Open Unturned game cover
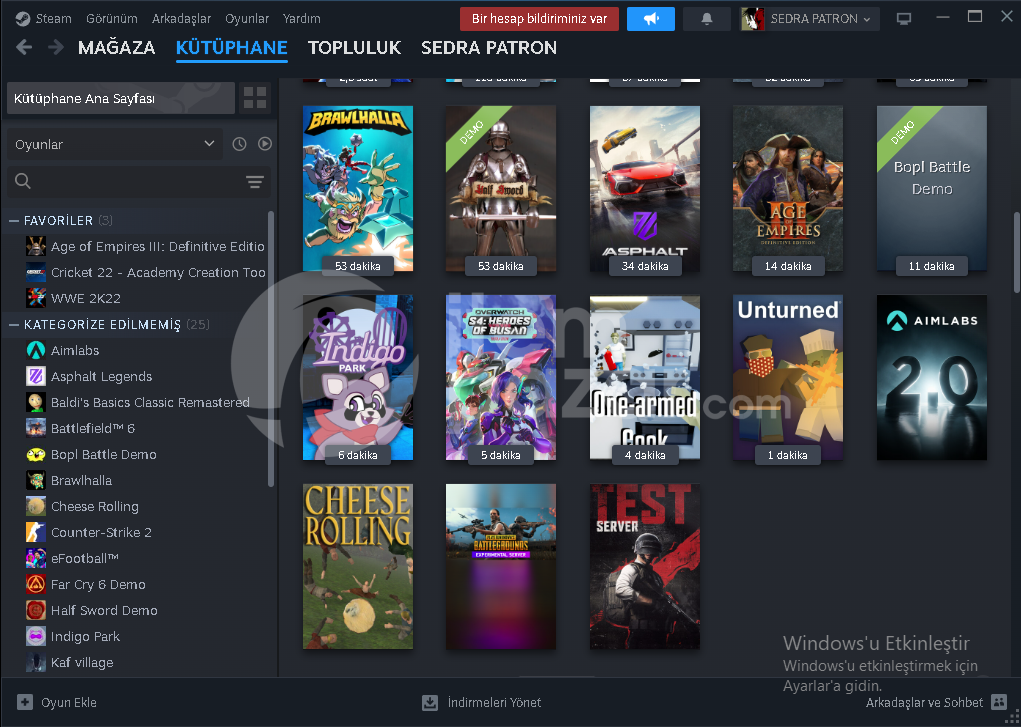The image size is (1021, 727). coord(788,377)
